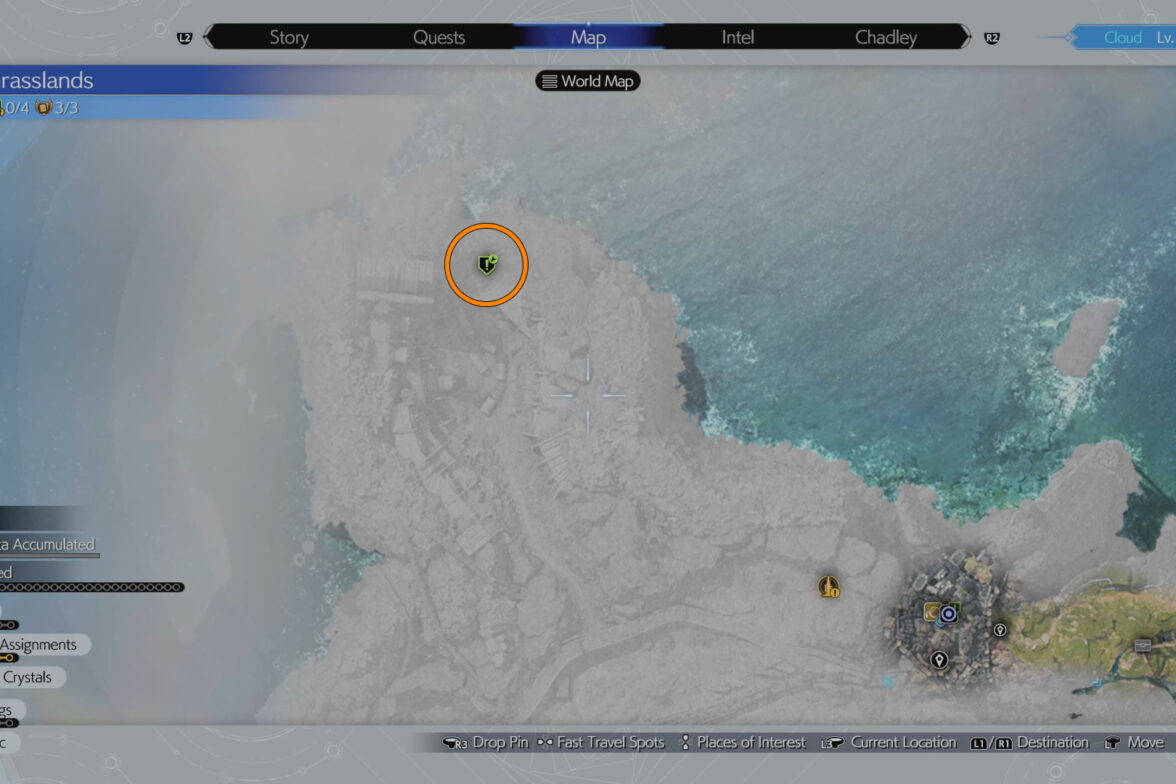The width and height of the screenshot is (1176, 784).
Task: Click the yellow progress indicator below Assignments
Action: [9, 658]
